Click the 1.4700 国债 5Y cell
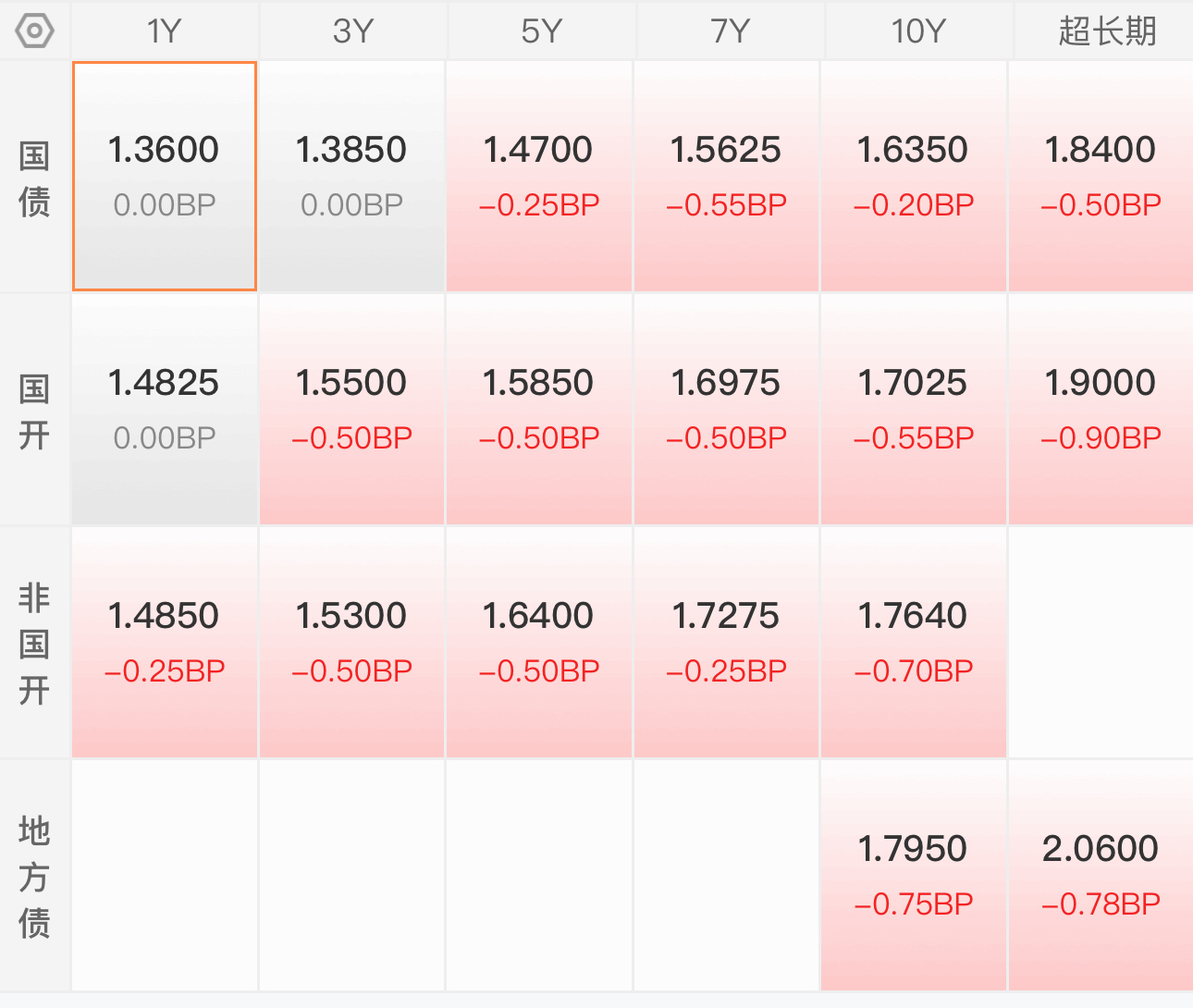Screen dimensions: 1193x1008 [x=539, y=177]
